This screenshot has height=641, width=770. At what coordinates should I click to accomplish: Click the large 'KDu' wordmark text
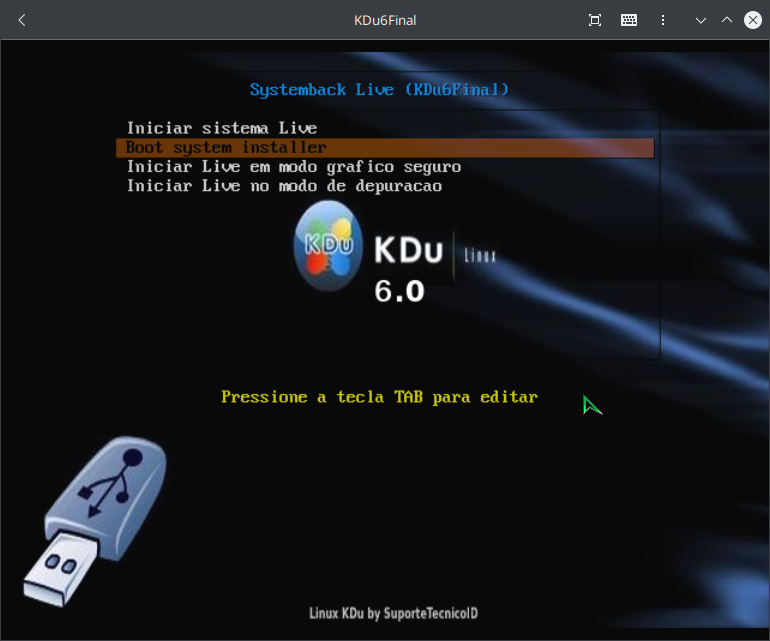click(407, 250)
